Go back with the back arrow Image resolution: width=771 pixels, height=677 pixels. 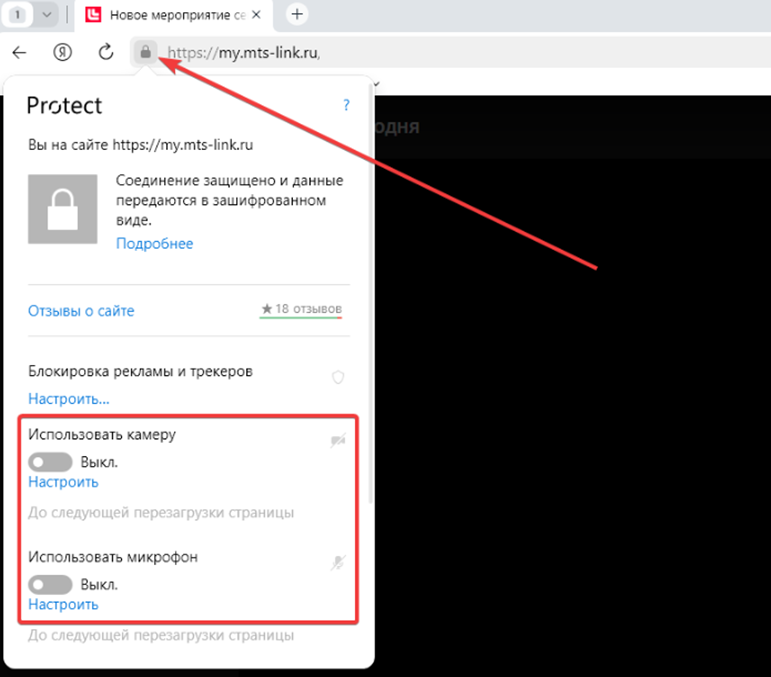coord(19,52)
